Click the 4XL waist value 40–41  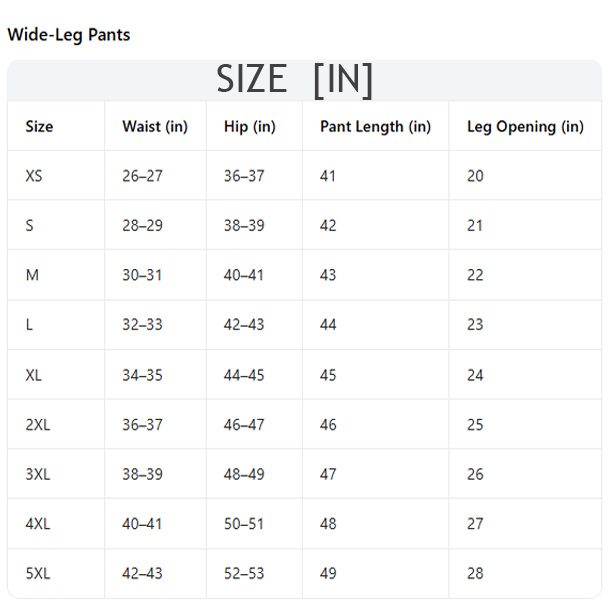[142, 524]
